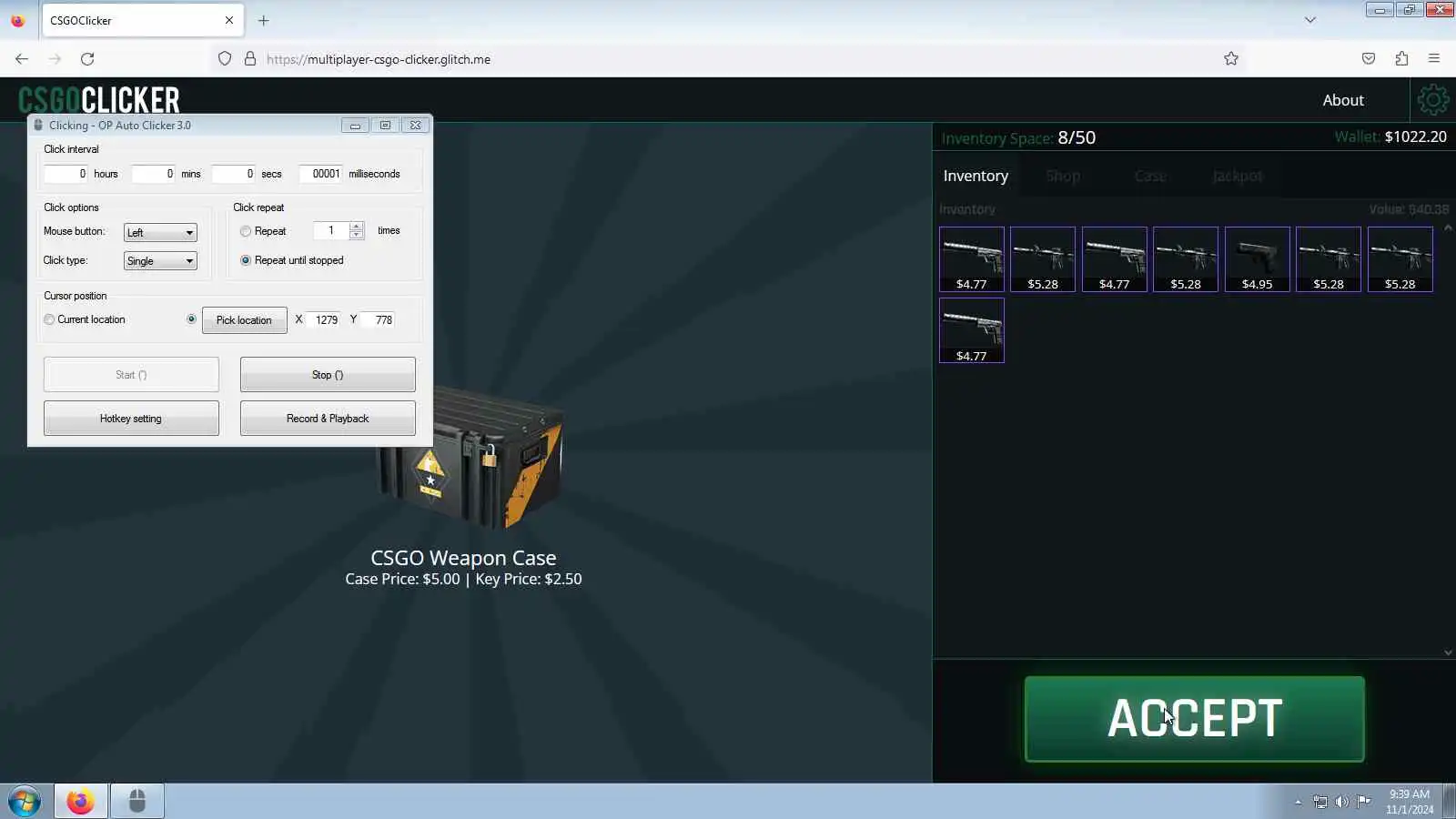Go forward in browser history
Image resolution: width=1456 pixels, height=819 pixels.
pyautogui.click(x=55, y=59)
